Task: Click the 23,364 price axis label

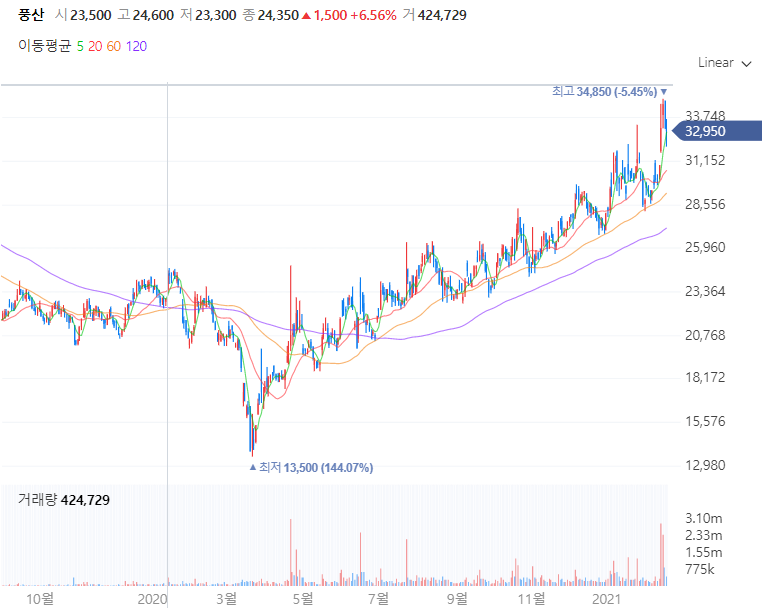Action: pyautogui.click(x=705, y=292)
